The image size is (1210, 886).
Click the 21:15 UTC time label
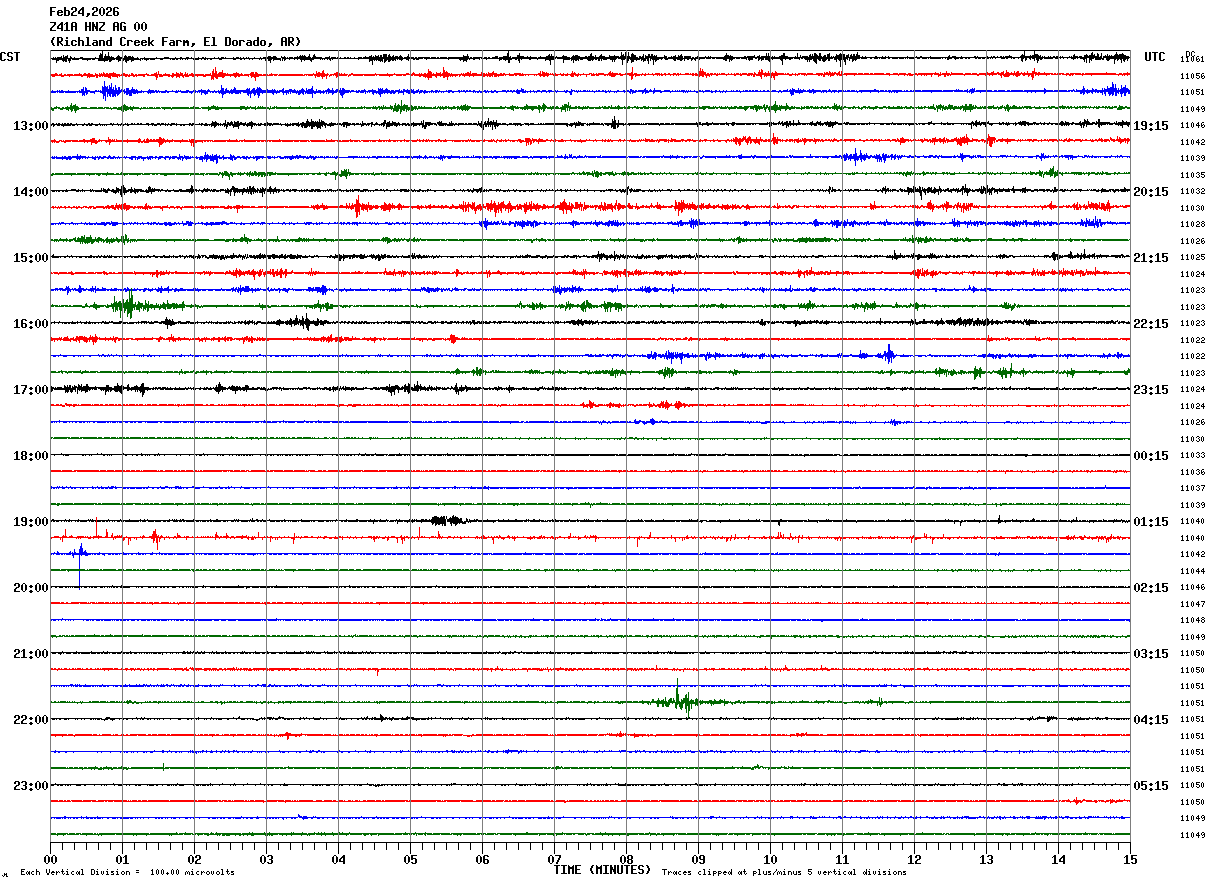pos(1151,258)
